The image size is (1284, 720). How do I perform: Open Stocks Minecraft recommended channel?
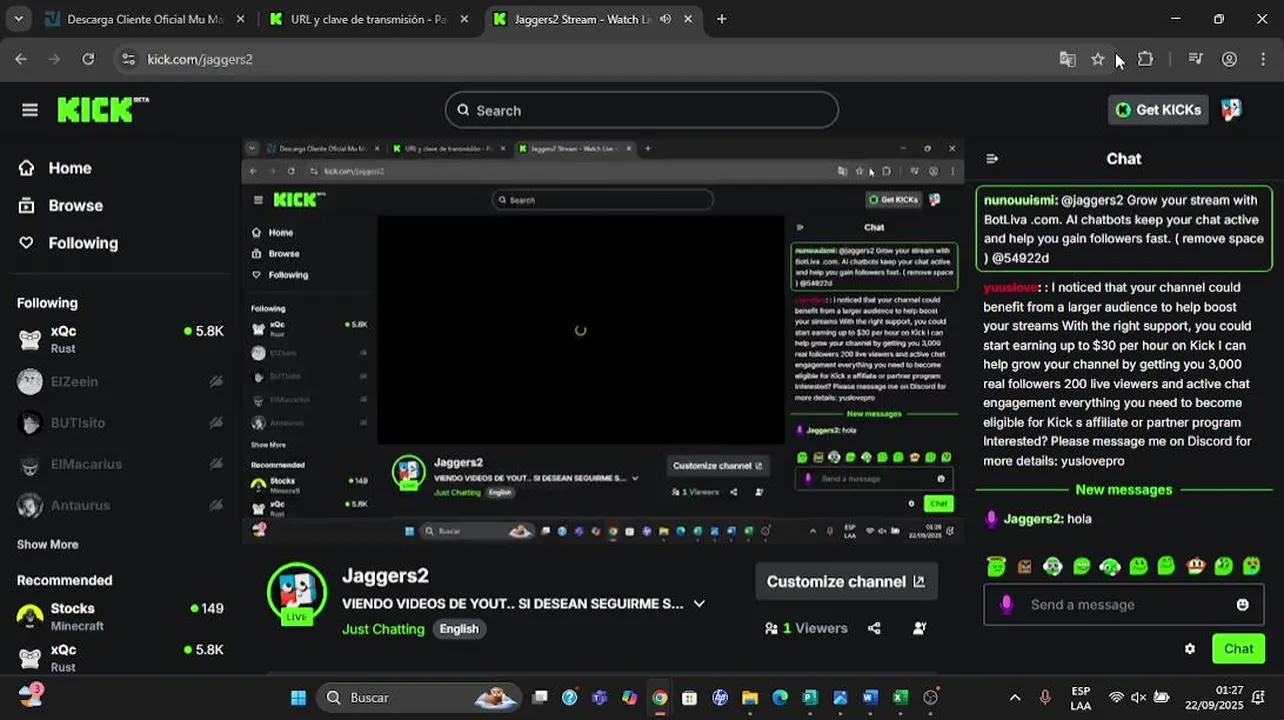120,616
